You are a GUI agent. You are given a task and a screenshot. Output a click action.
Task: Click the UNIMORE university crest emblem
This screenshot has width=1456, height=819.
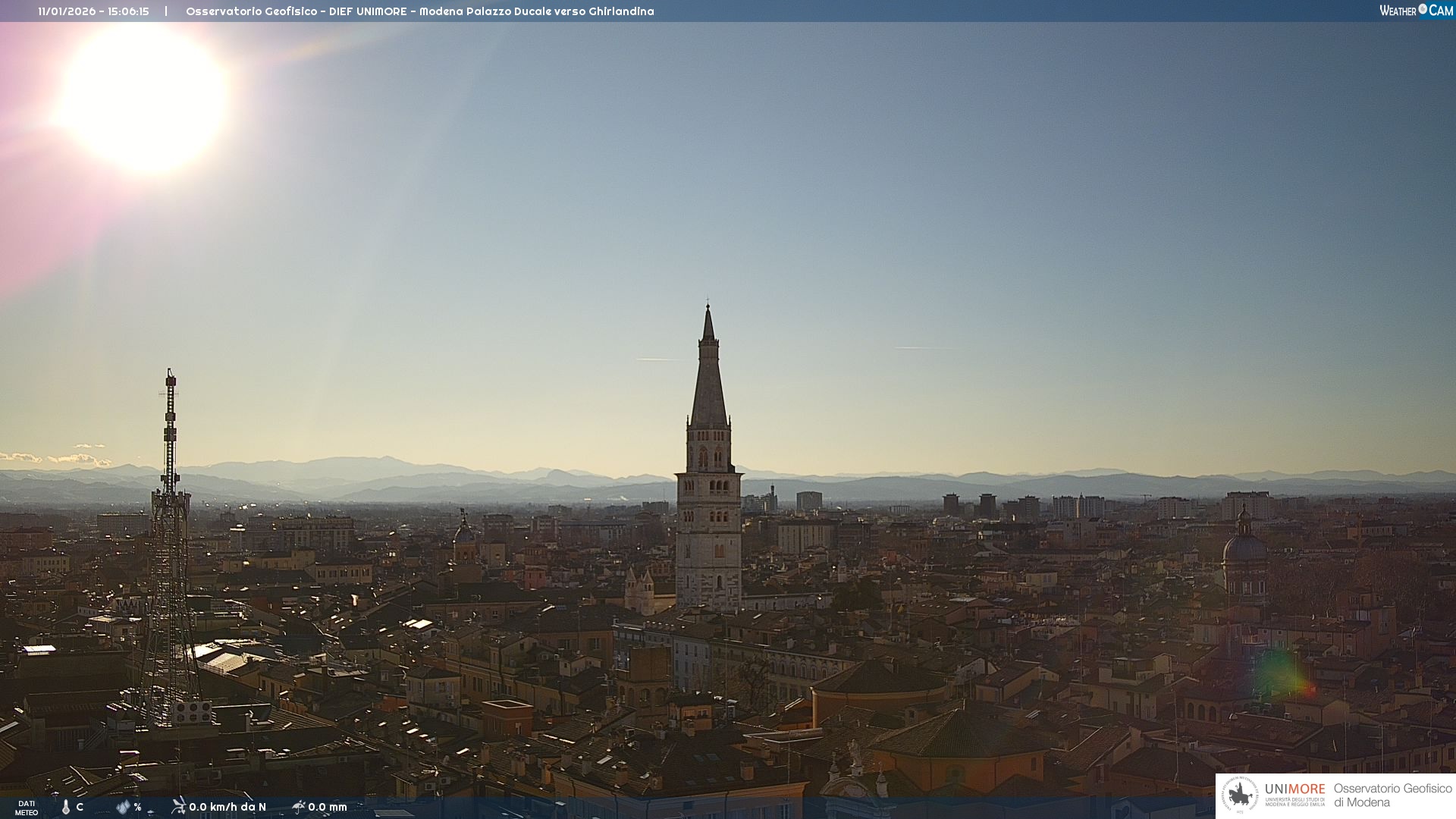point(1240,795)
